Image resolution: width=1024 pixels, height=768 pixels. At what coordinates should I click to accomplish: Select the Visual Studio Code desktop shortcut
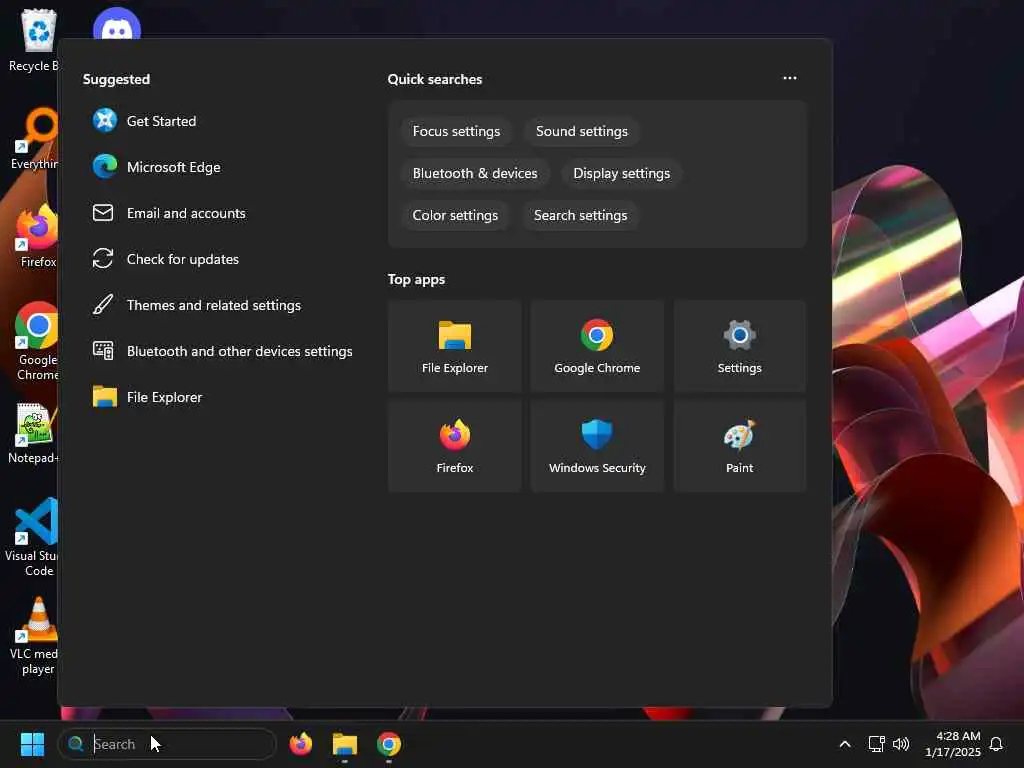tap(33, 537)
